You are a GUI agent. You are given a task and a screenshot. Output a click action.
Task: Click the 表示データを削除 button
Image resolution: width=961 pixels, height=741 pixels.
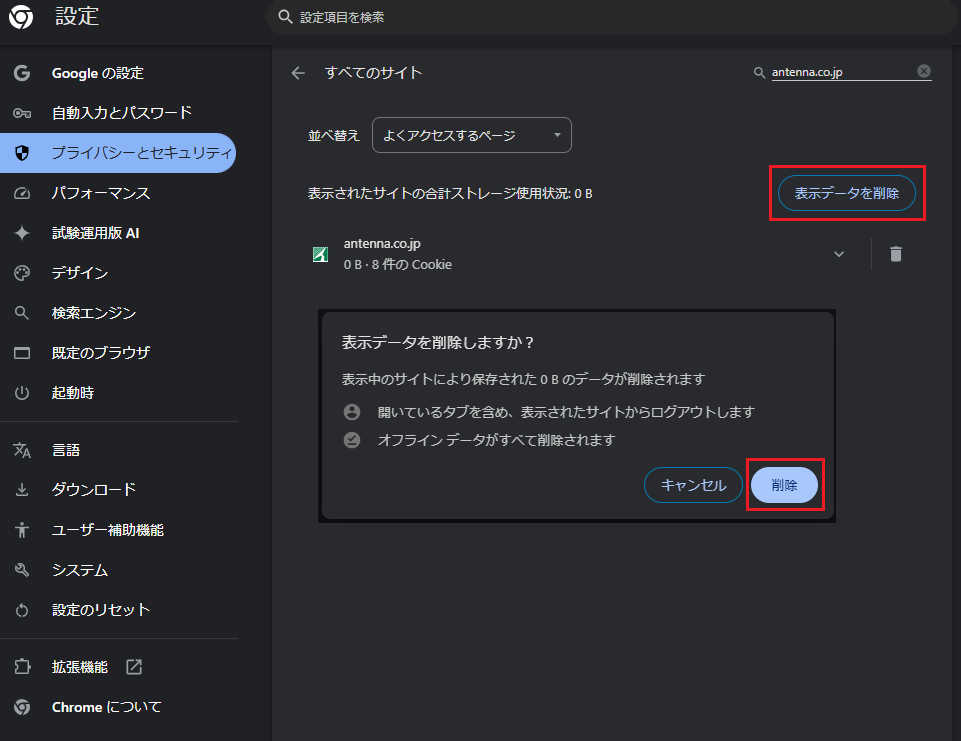click(846, 193)
